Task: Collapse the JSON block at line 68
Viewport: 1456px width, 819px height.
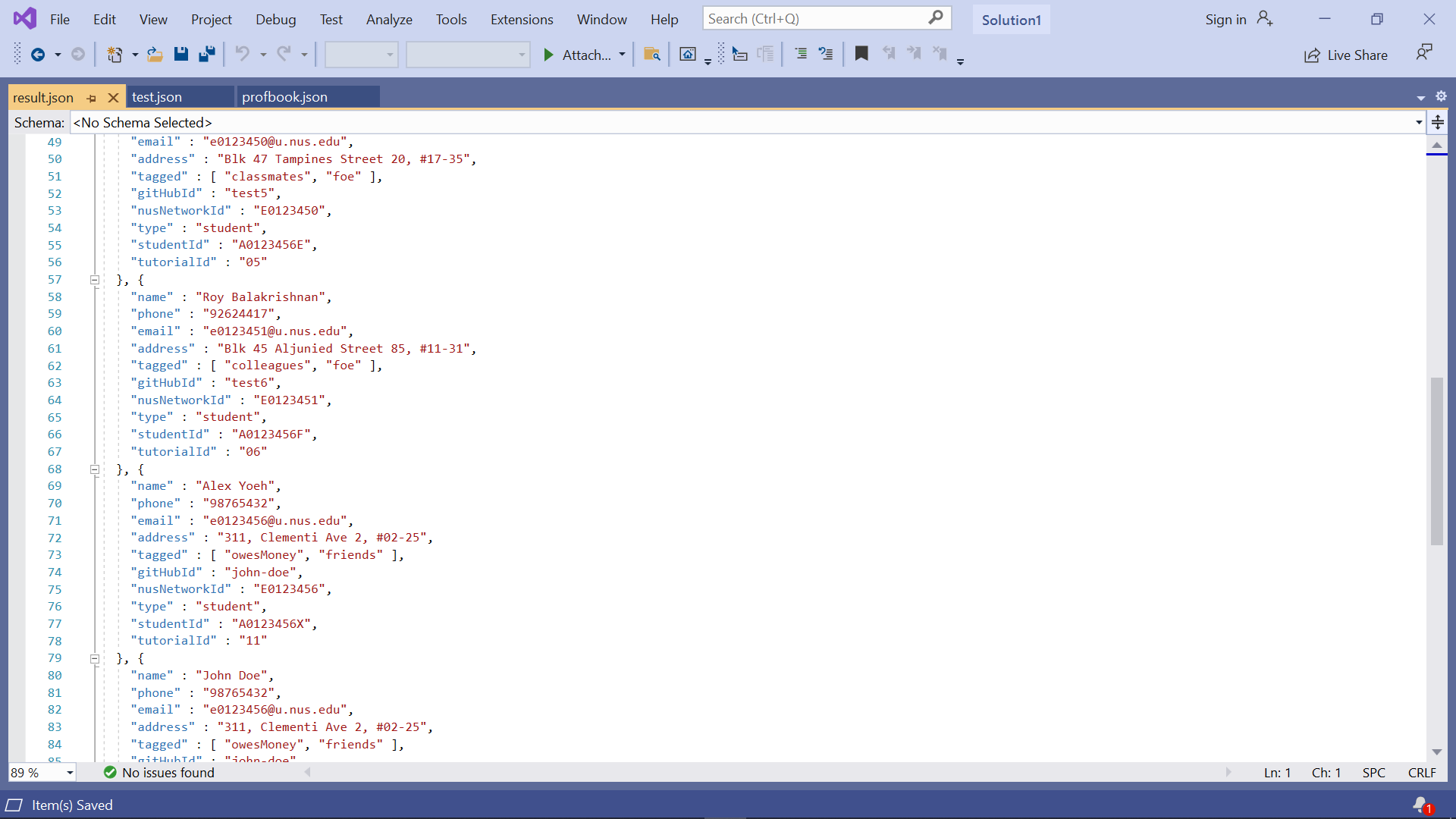Action: tap(95, 469)
